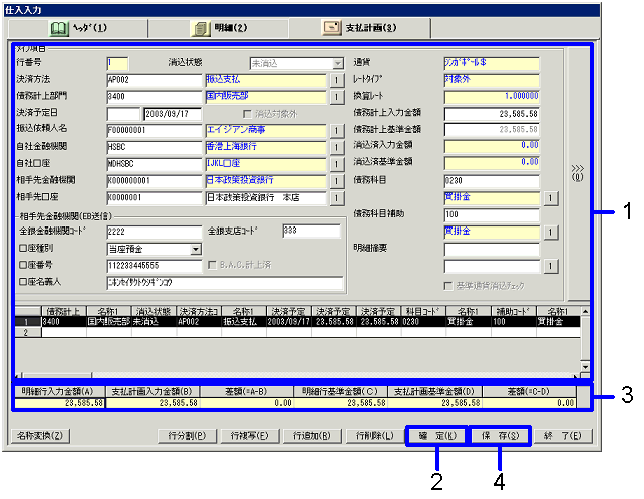
Task: Click the 自社金融機関 field HSBC
Action: click(154, 147)
